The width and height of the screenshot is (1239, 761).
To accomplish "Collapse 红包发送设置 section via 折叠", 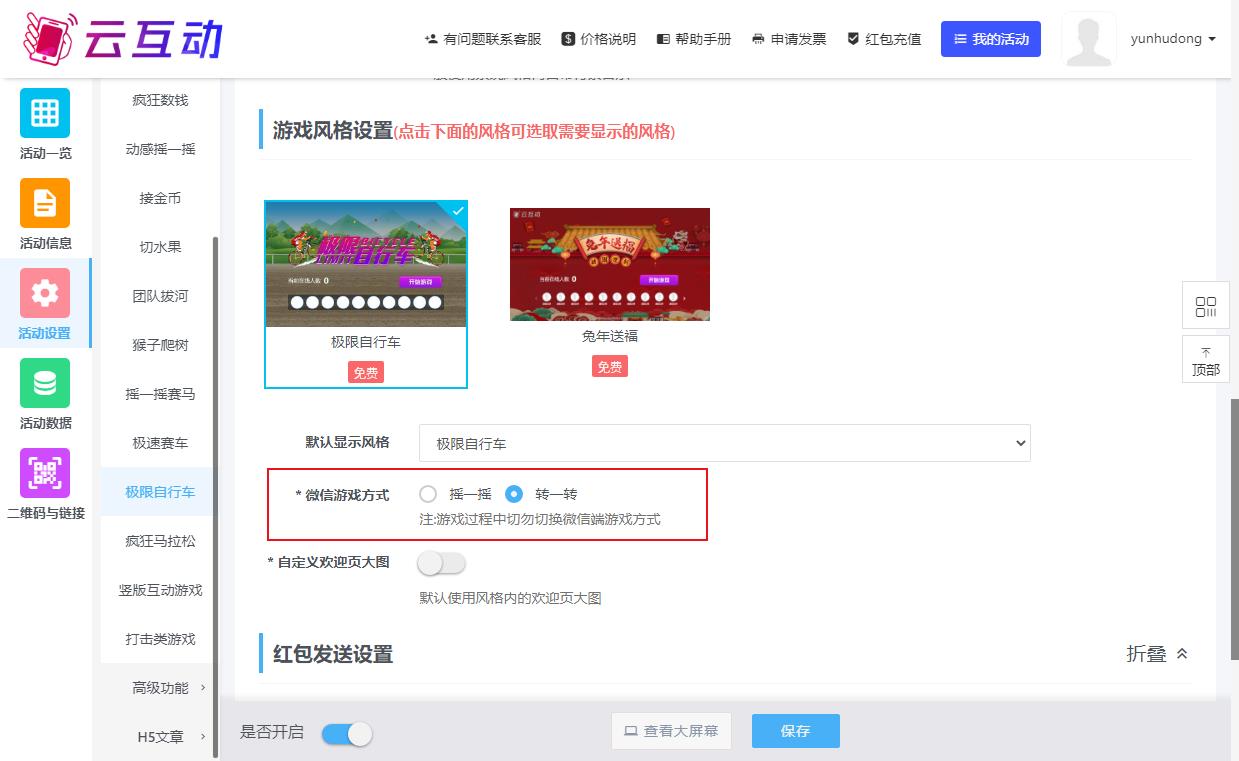I will pyautogui.click(x=1158, y=654).
